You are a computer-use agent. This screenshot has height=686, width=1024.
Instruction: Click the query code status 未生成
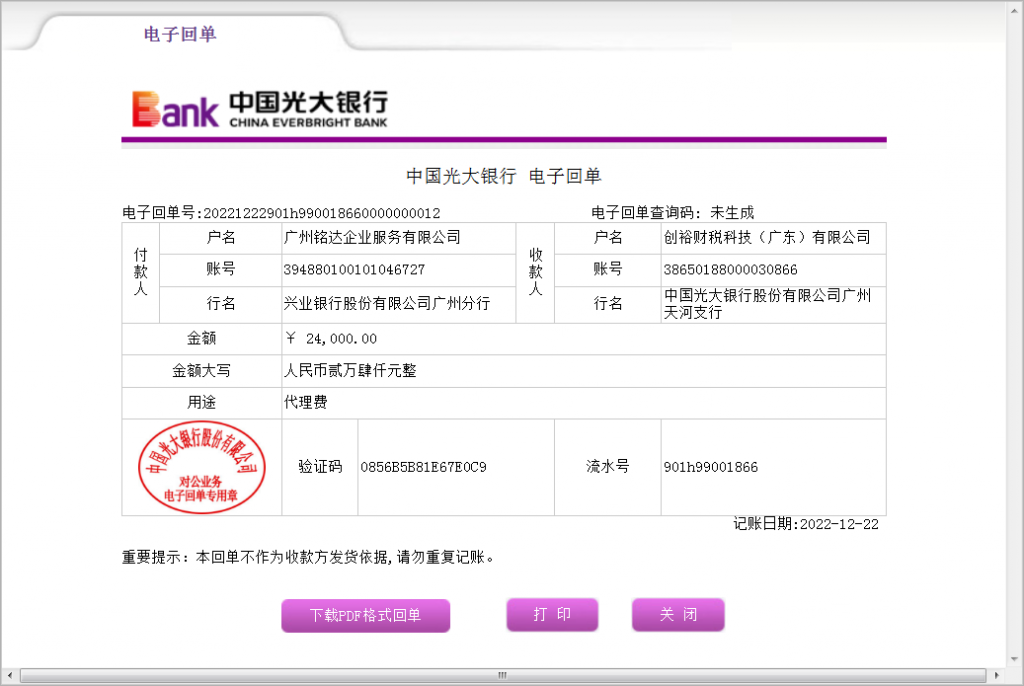click(732, 212)
